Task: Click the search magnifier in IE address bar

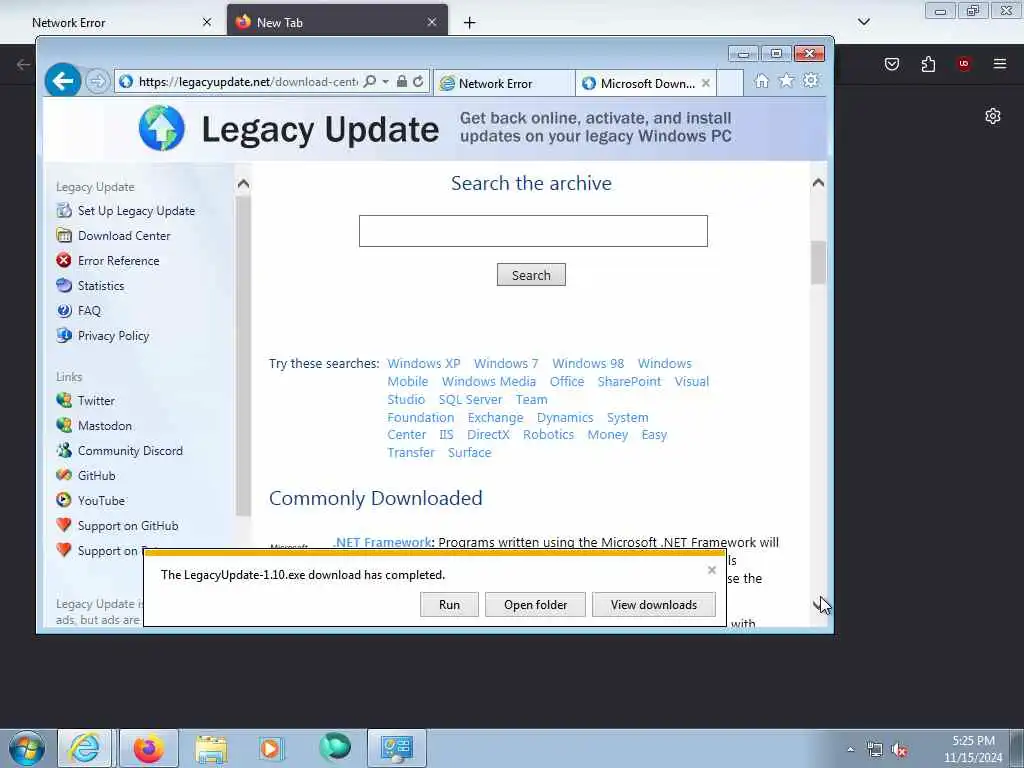Action: coord(370,82)
